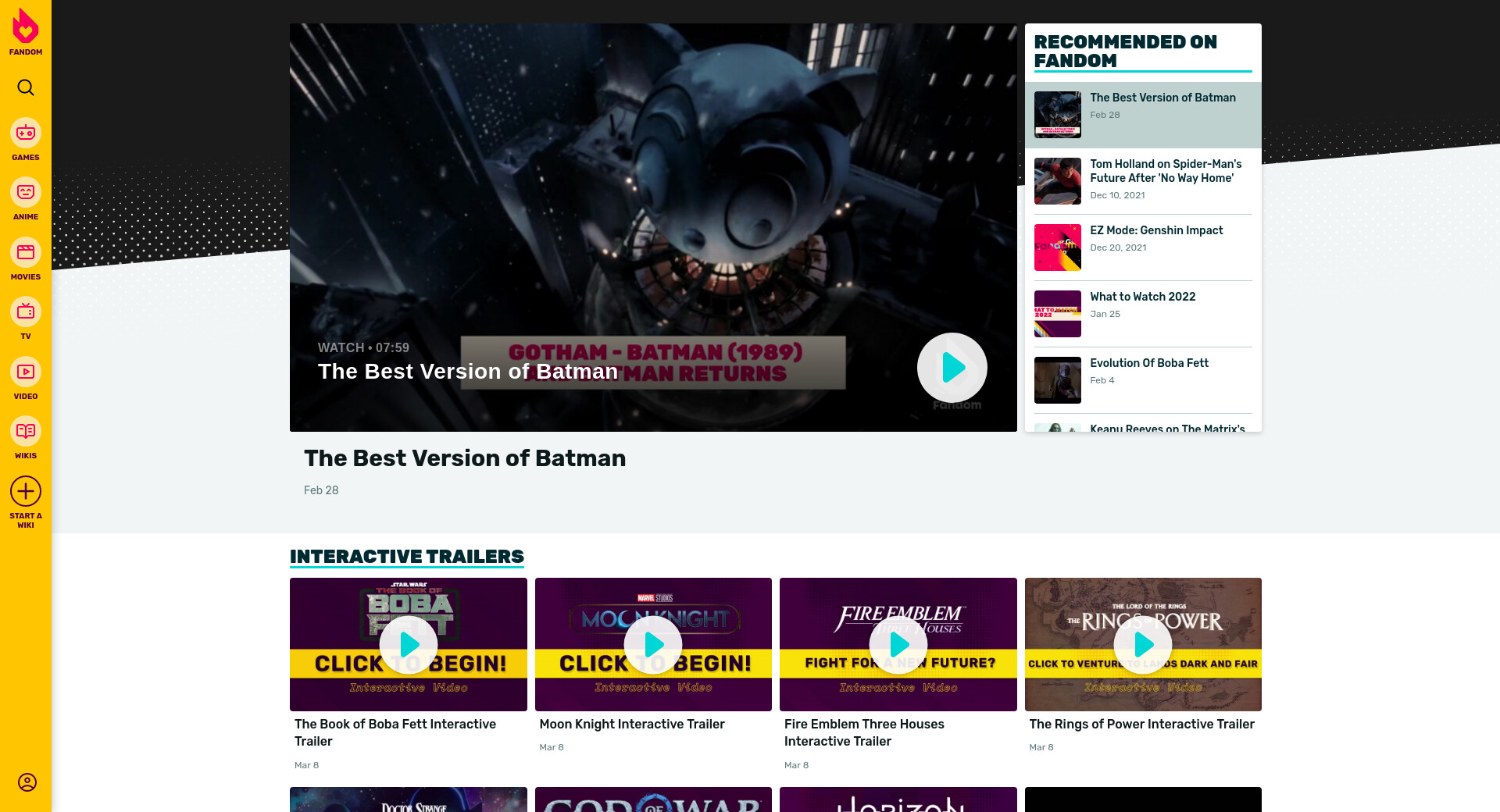This screenshot has width=1500, height=812.
Task: Open the TV section icon
Action: pyautogui.click(x=26, y=312)
